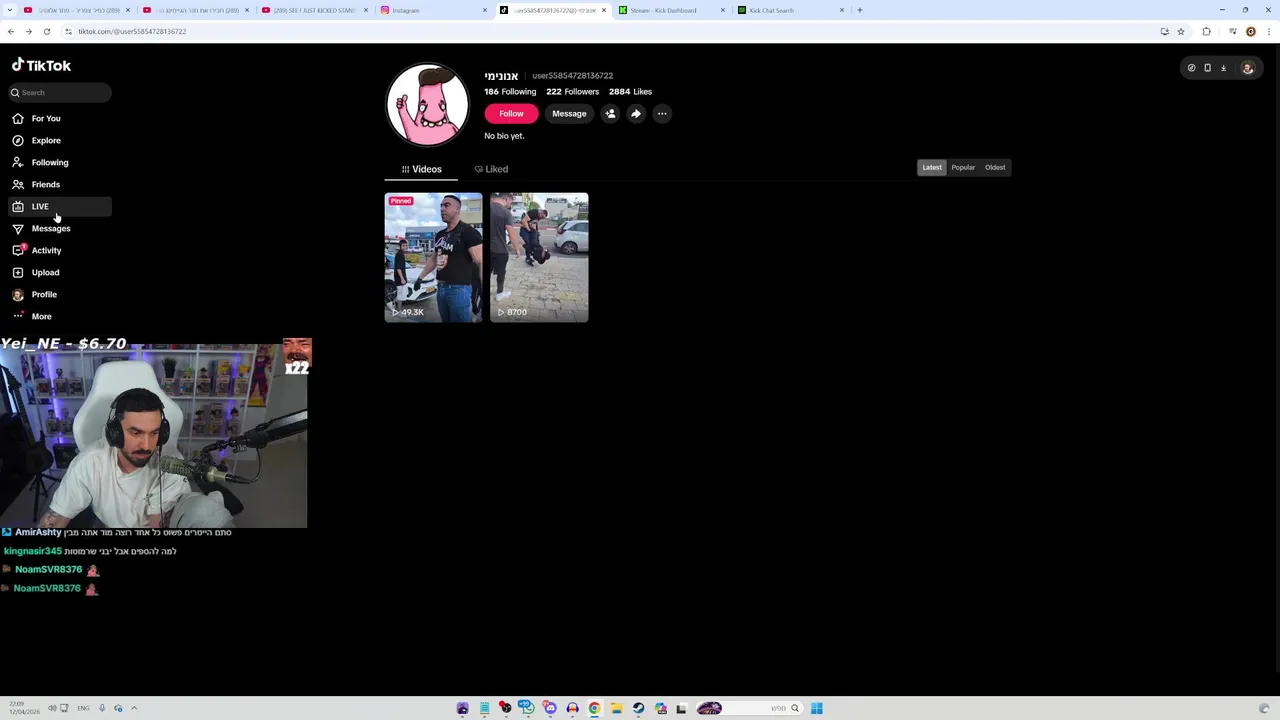
Task: Sort videos by Oldest
Action: tap(995, 167)
